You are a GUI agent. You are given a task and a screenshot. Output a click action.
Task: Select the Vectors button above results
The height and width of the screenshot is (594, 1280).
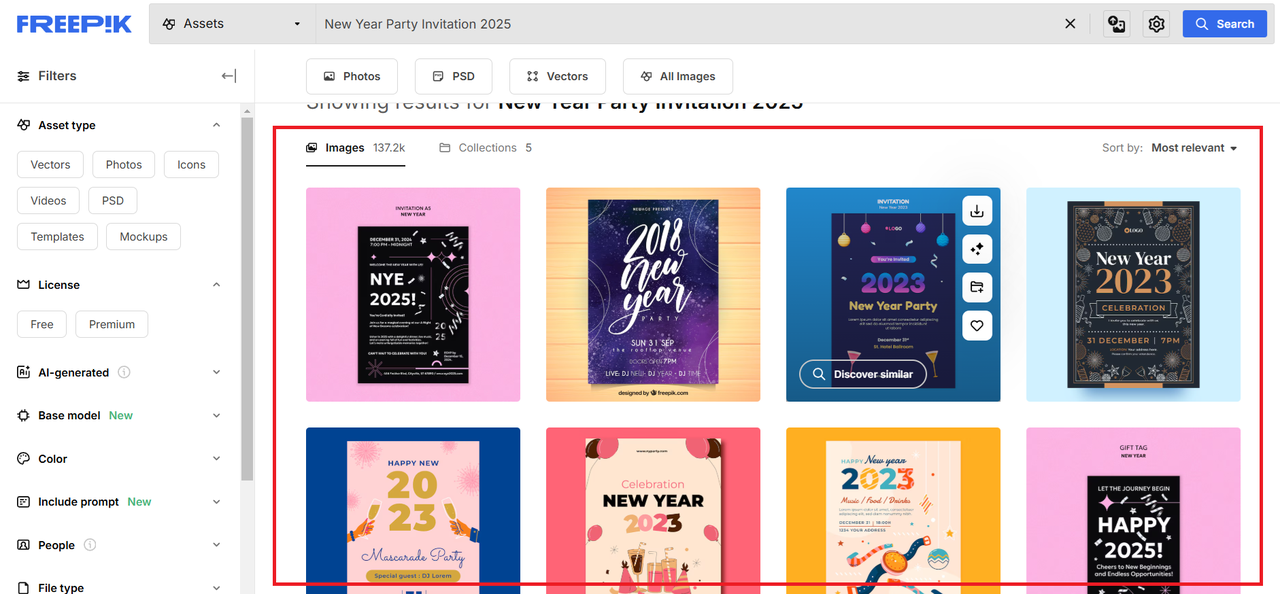tap(558, 76)
